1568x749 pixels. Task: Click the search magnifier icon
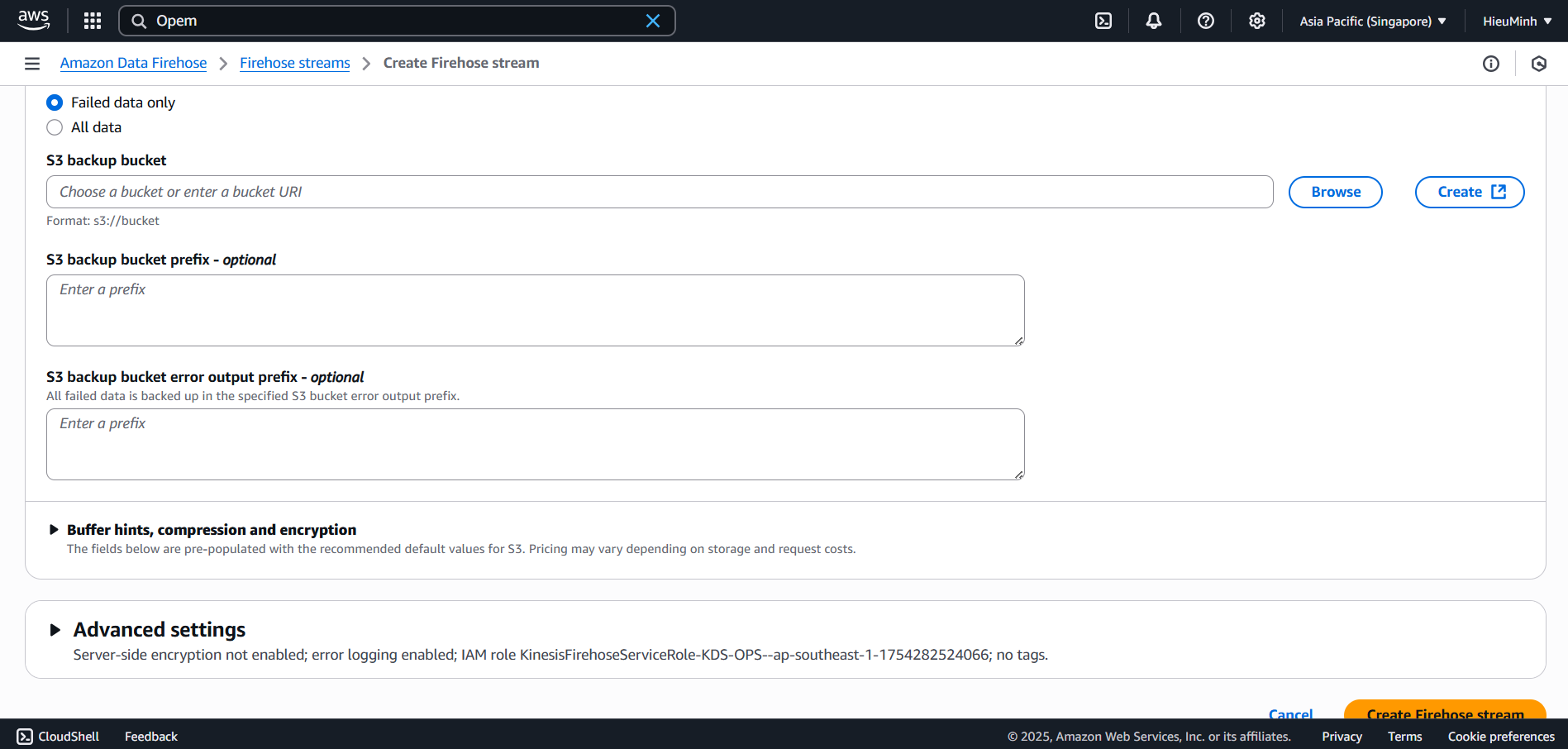[x=139, y=21]
